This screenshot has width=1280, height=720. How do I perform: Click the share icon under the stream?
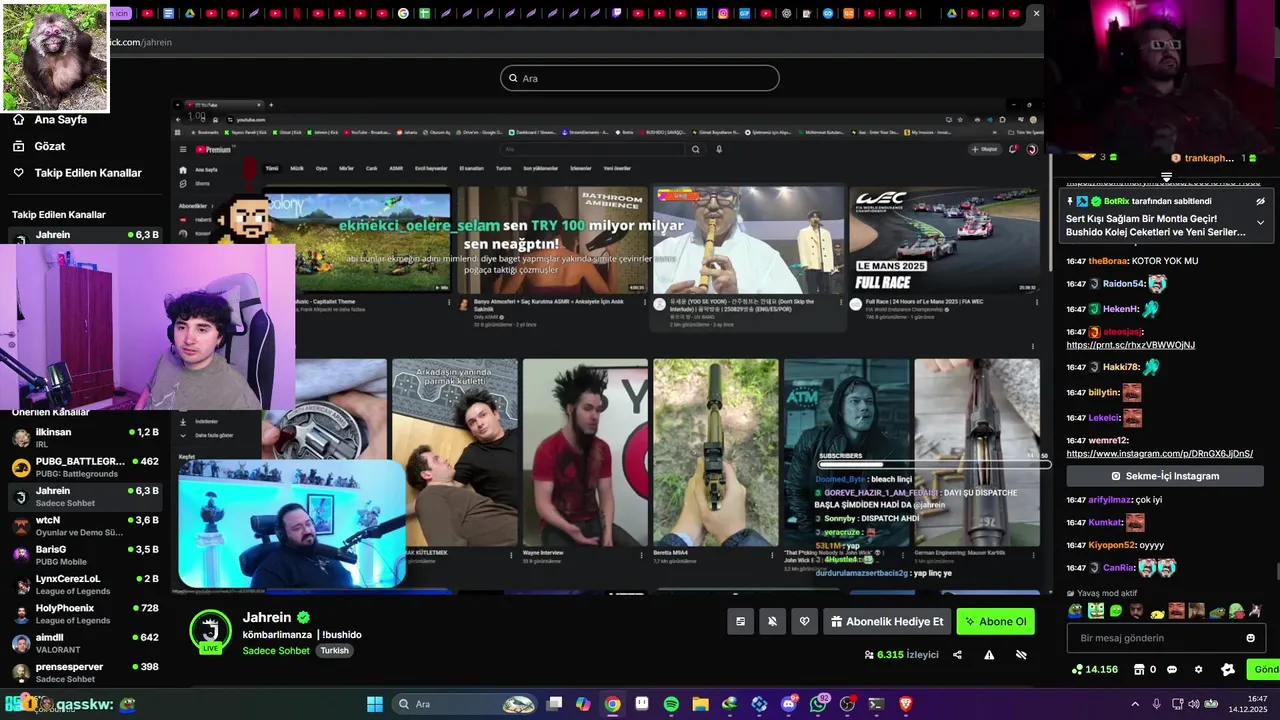tap(957, 655)
